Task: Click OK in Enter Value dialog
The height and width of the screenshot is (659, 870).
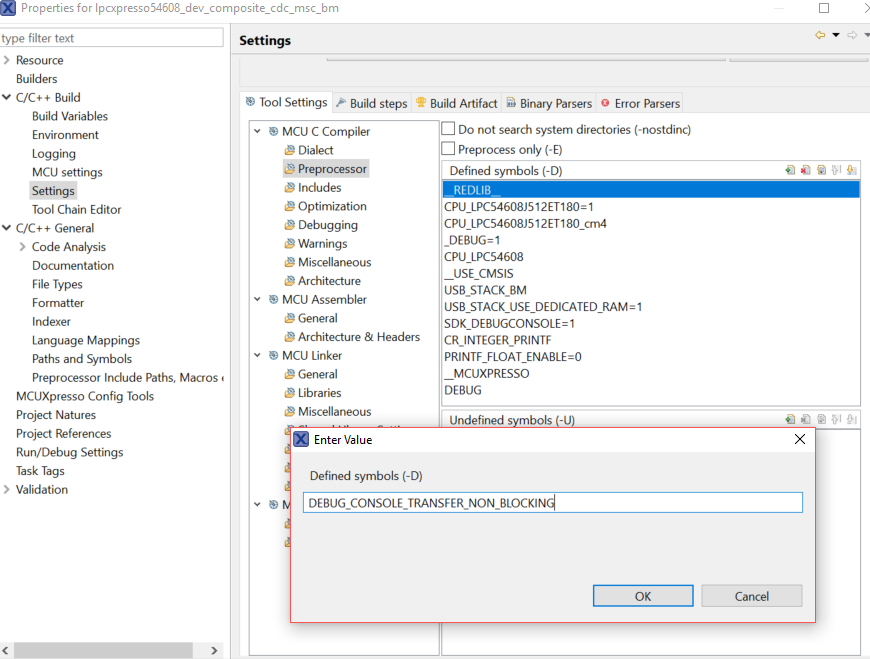Action: click(x=643, y=596)
